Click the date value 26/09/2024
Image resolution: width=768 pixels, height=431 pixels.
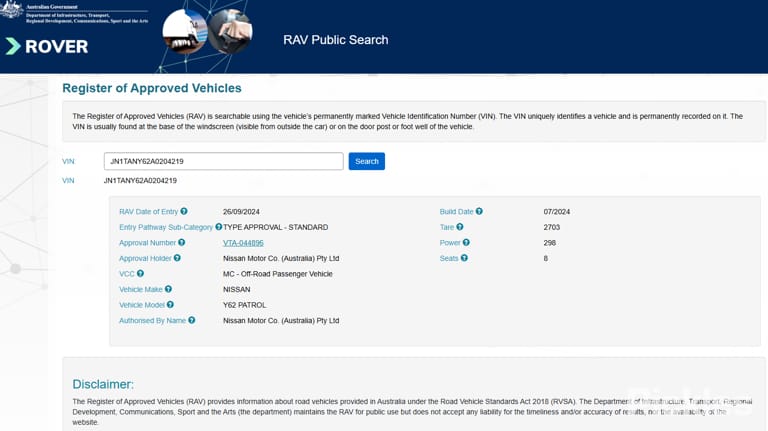[x=241, y=212]
